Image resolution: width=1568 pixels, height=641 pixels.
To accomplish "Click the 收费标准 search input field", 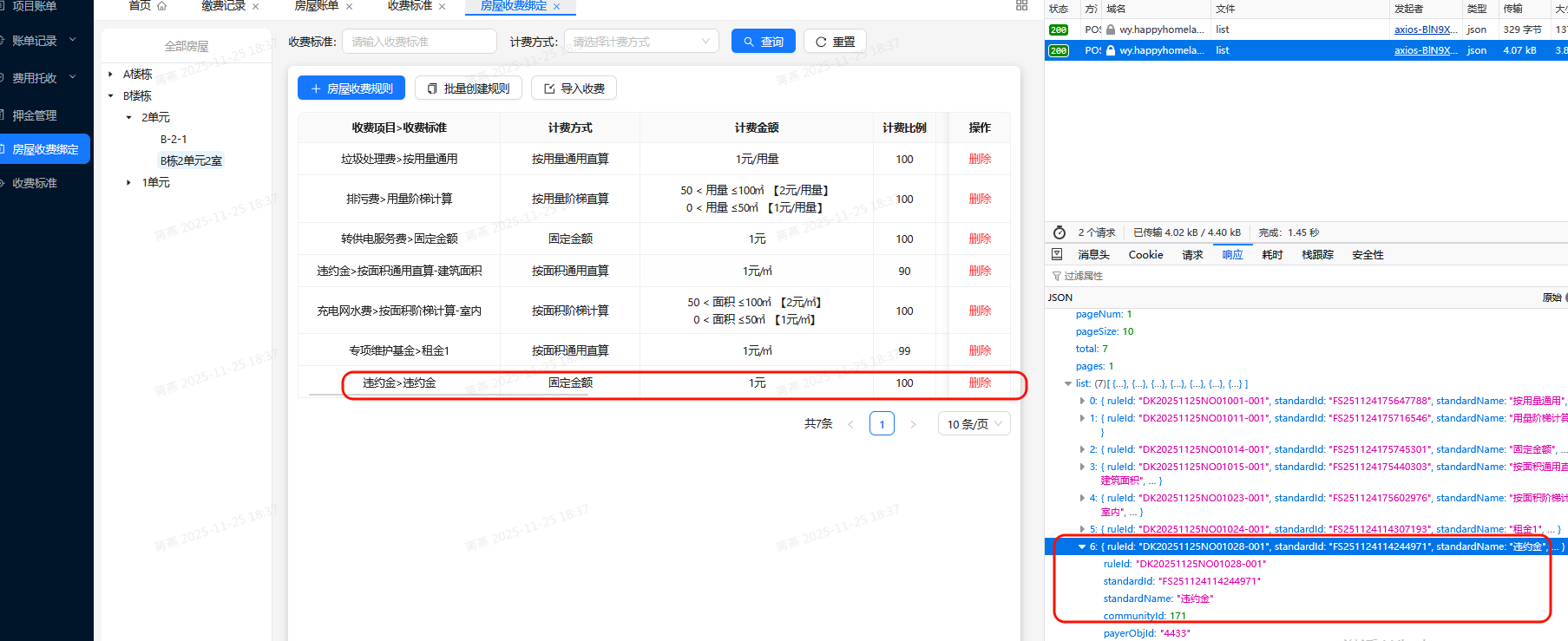I will [419, 42].
